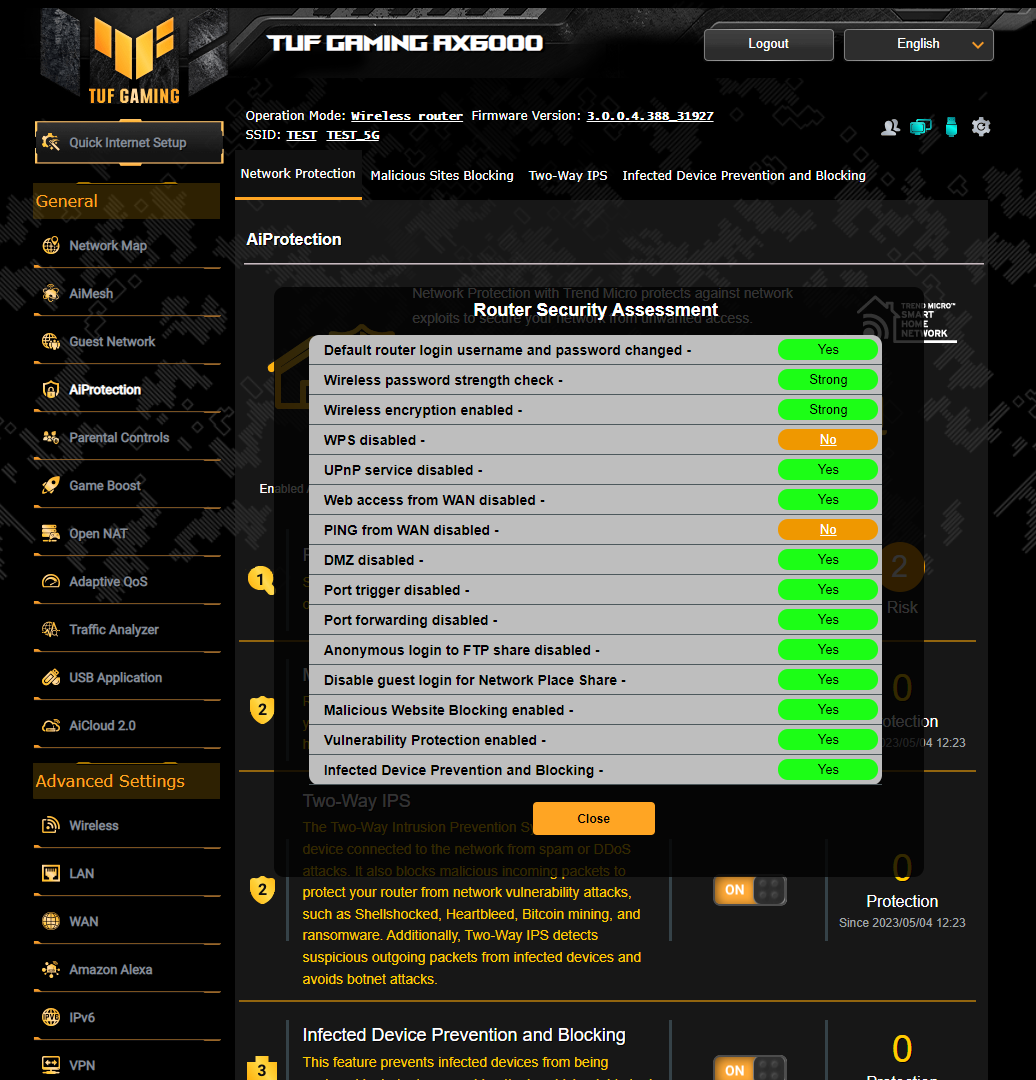Switch to the Malicious Sites Blocking tab

click(x=442, y=176)
